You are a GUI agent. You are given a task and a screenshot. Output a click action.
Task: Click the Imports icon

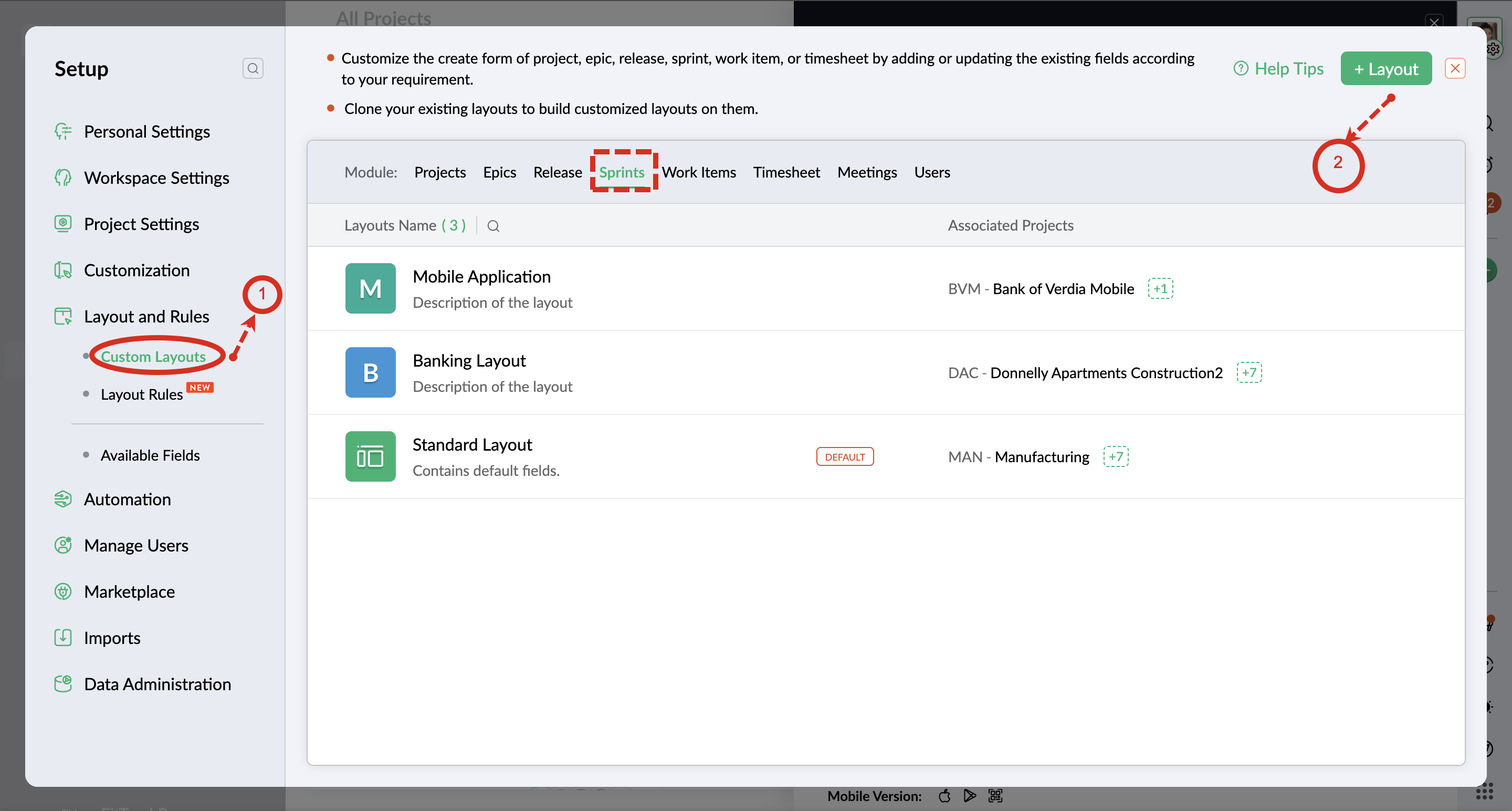coord(63,638)
